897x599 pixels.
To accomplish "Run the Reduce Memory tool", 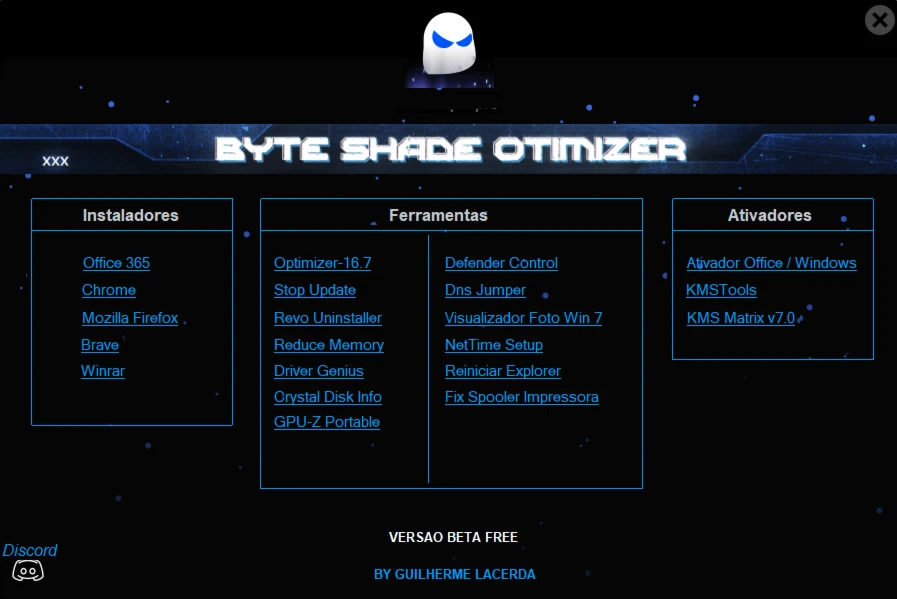I will pos(329,345).
